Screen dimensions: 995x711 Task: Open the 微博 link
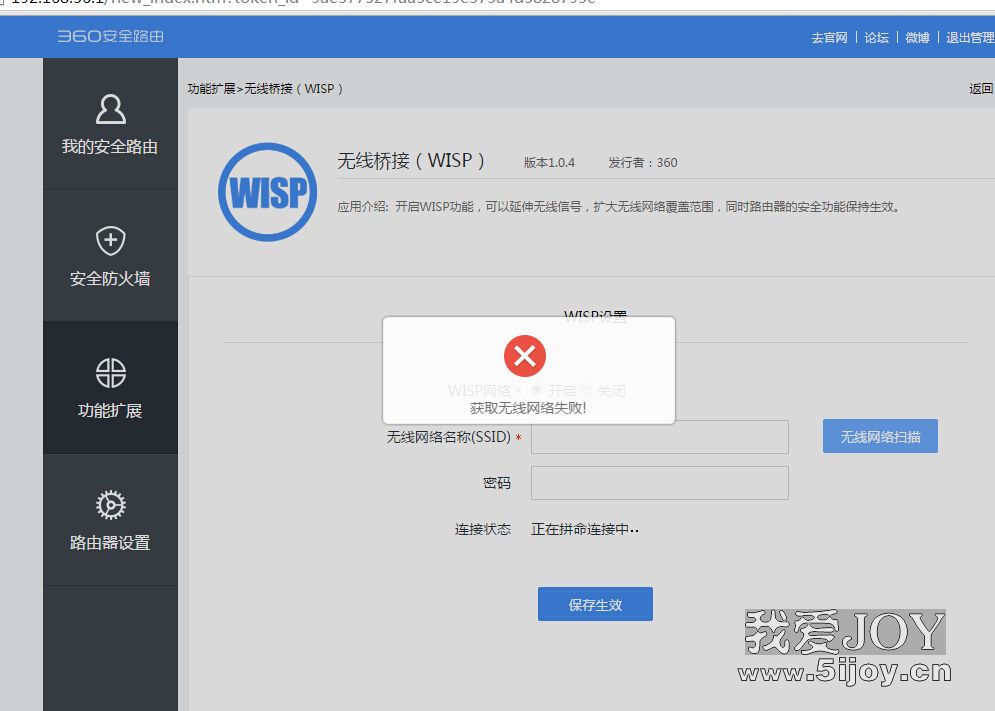tap(917, 37)
